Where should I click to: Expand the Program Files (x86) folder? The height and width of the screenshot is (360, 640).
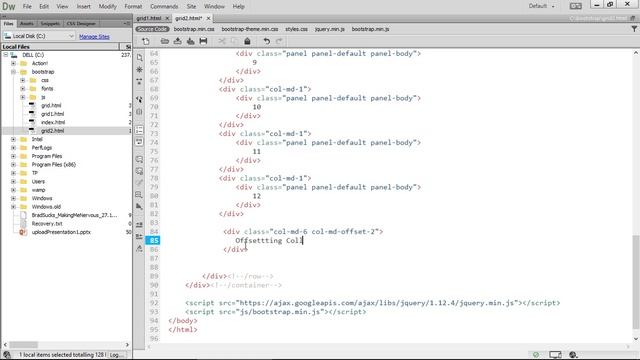click(x=13, y=164)
